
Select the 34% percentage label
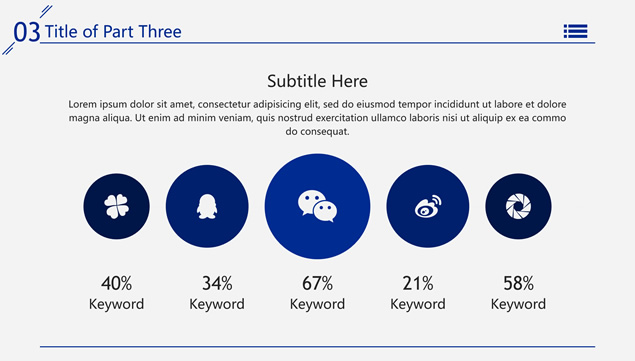pos(217,283)
